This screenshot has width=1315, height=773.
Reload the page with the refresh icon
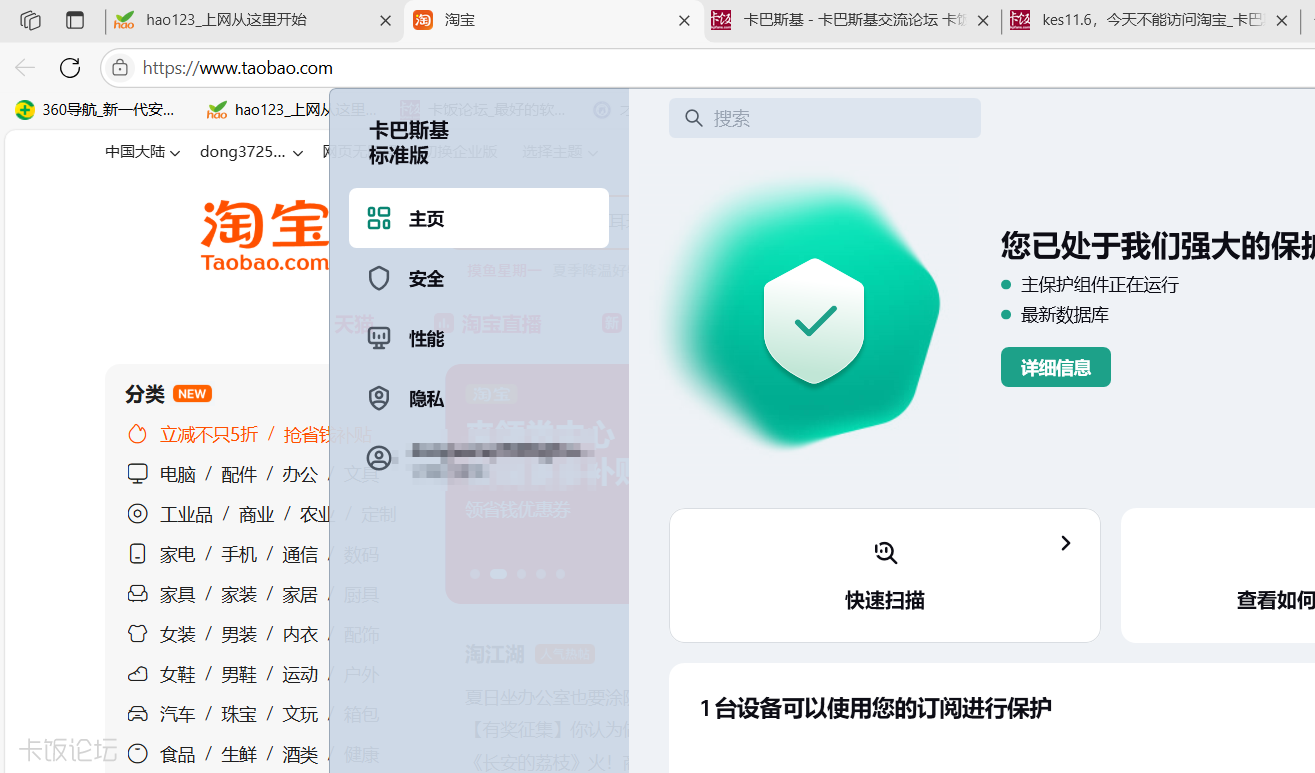[70, 68]
